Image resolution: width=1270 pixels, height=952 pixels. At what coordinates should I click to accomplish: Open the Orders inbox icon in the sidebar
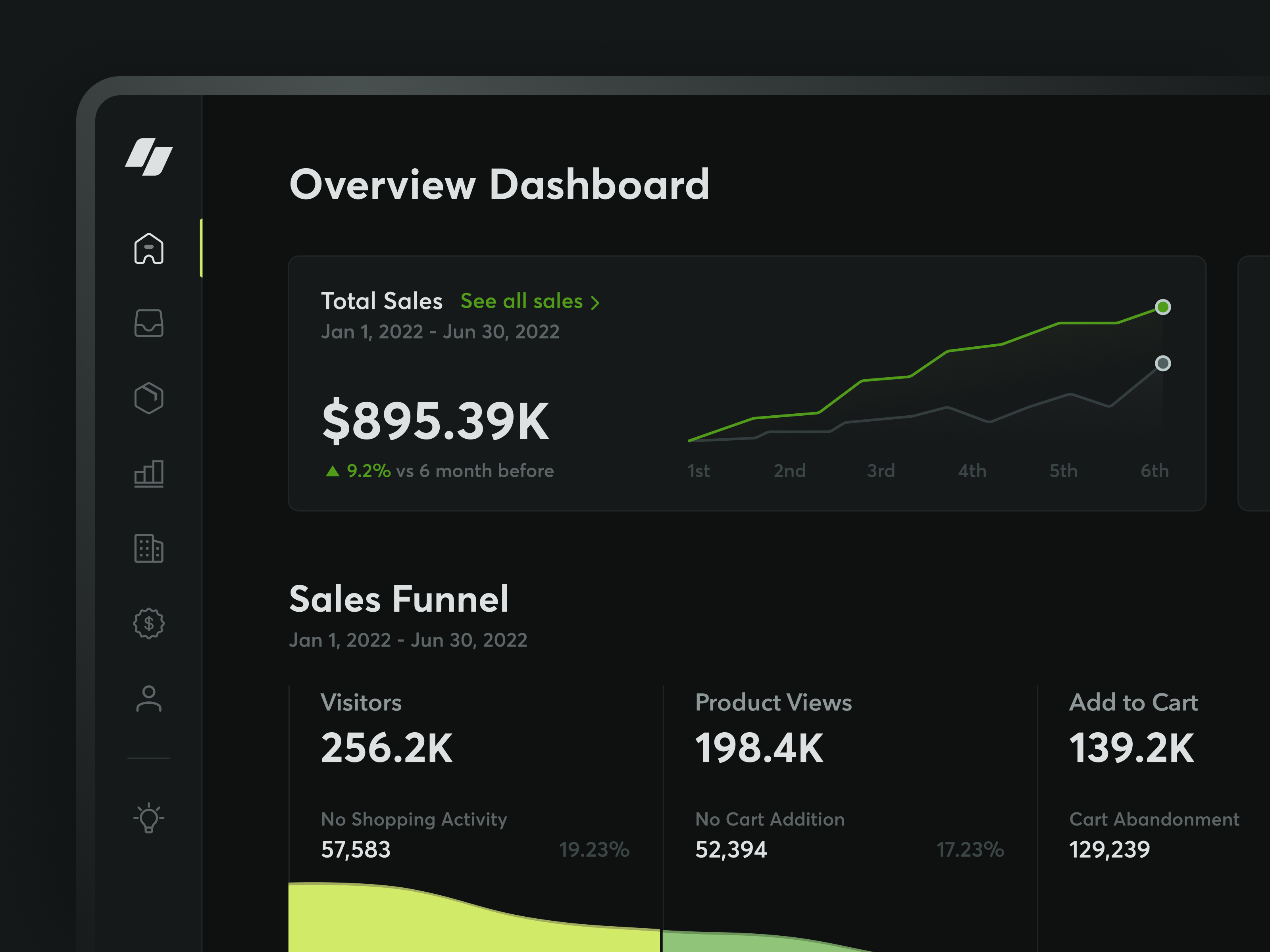149,324
